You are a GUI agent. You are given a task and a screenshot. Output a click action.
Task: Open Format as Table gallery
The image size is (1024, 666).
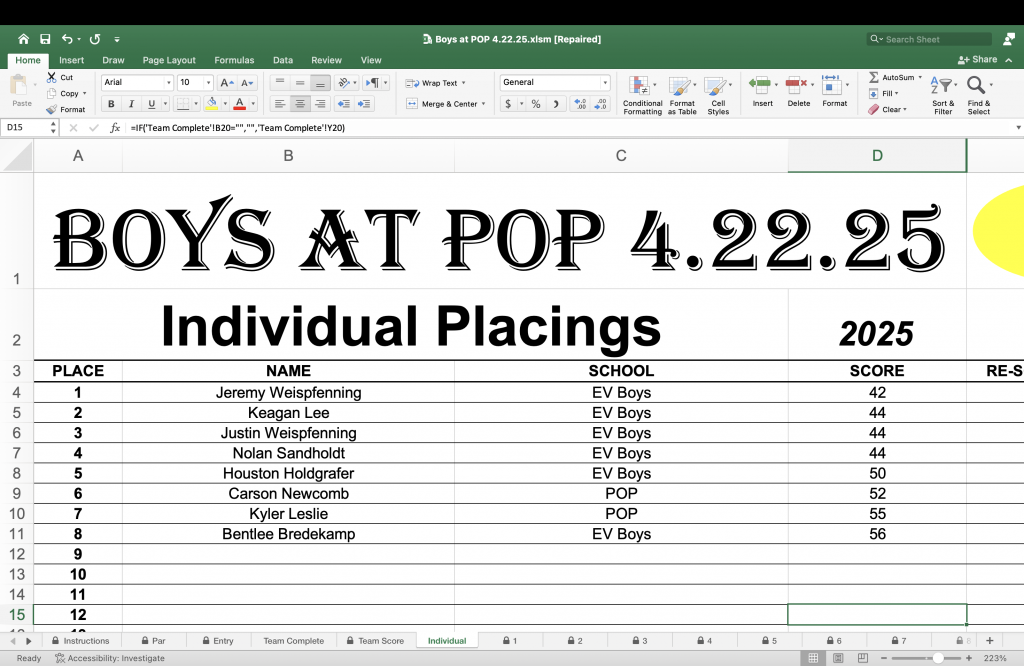682,95
